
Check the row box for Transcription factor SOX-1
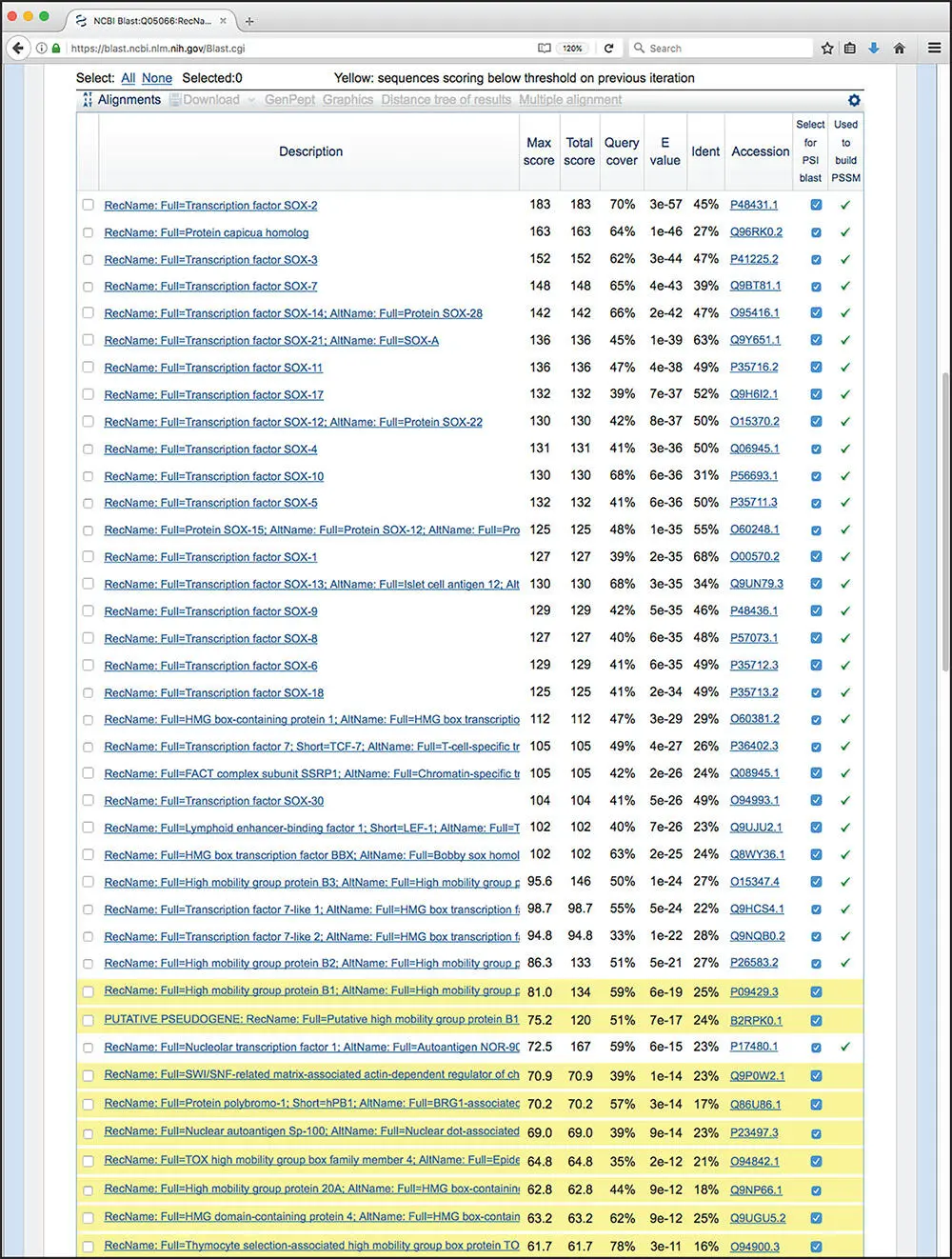pos(88,557)
